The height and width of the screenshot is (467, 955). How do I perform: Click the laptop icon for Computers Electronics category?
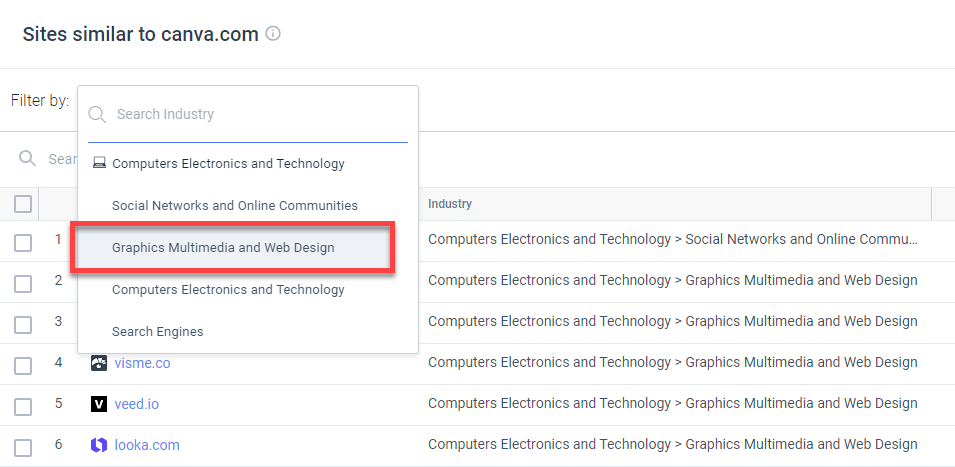99,163
